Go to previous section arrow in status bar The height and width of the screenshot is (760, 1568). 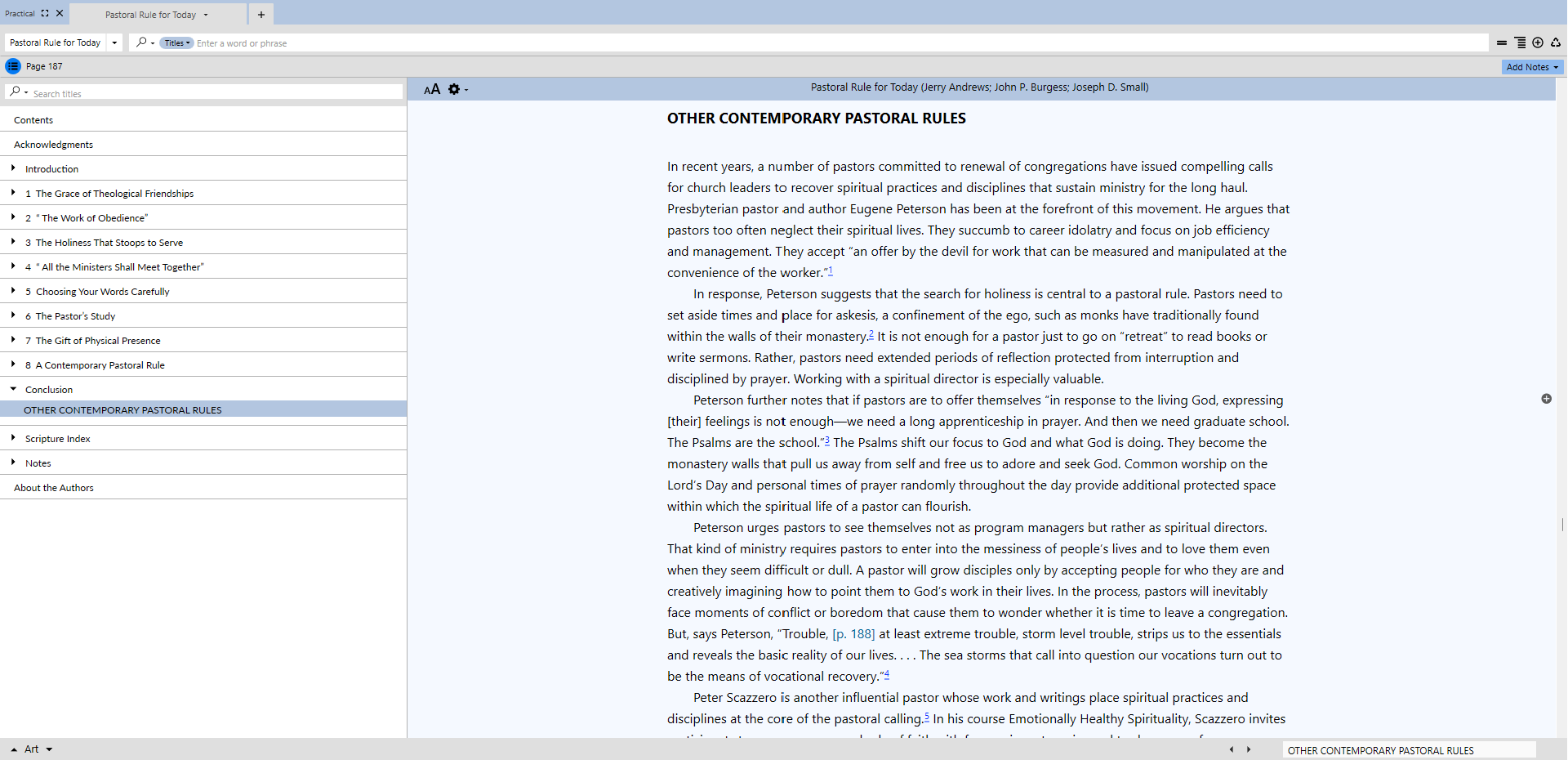pos(1232,749)
